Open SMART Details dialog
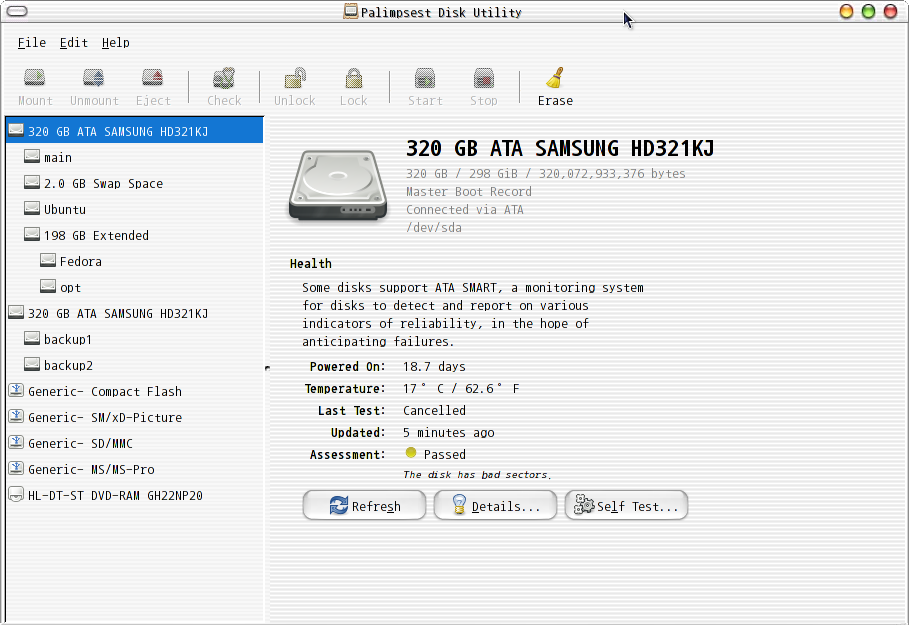The image size is (909, 625). (495, 506)
